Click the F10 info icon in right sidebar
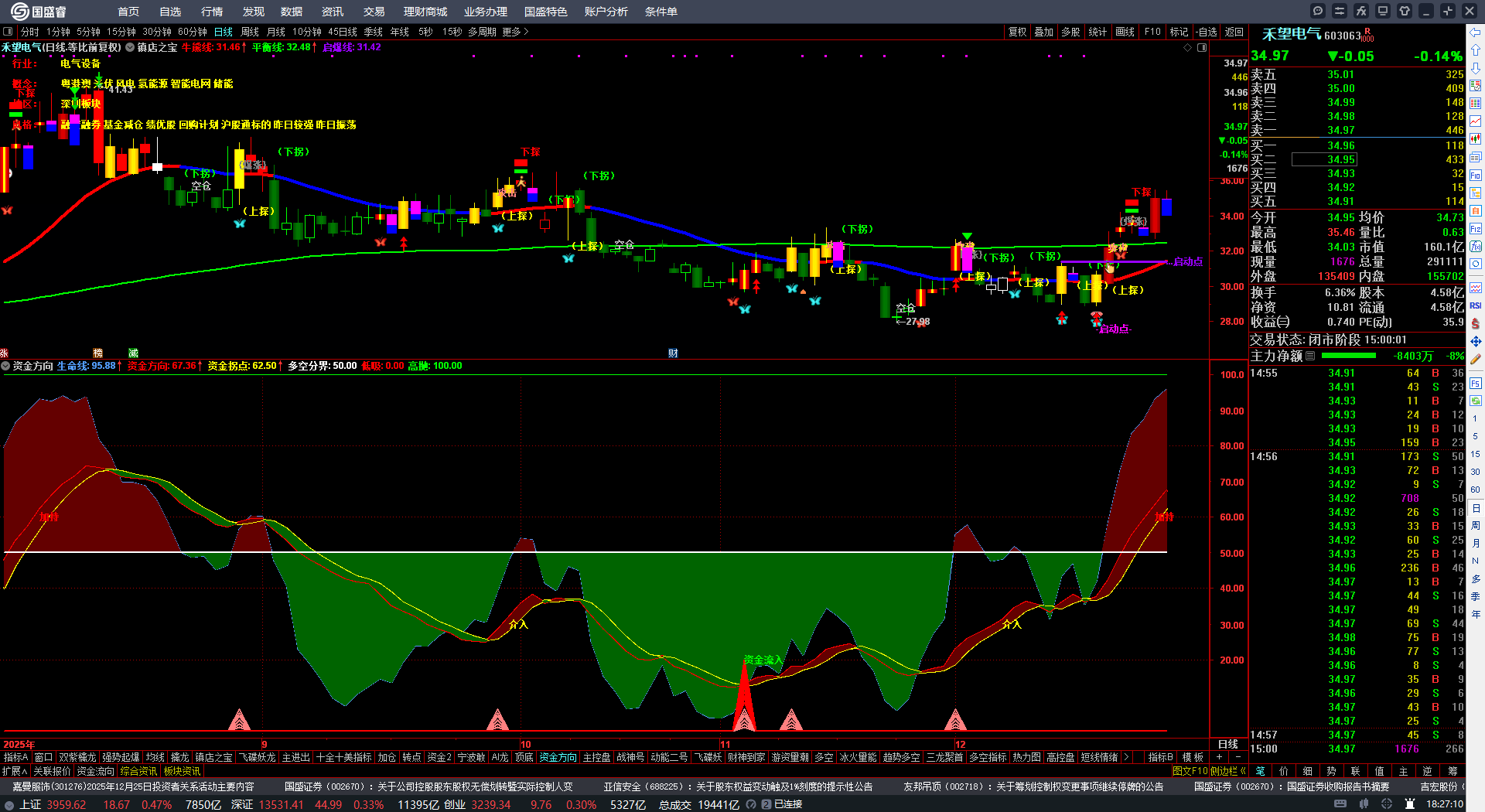1485x812 pixels. tap(1476, 175)
